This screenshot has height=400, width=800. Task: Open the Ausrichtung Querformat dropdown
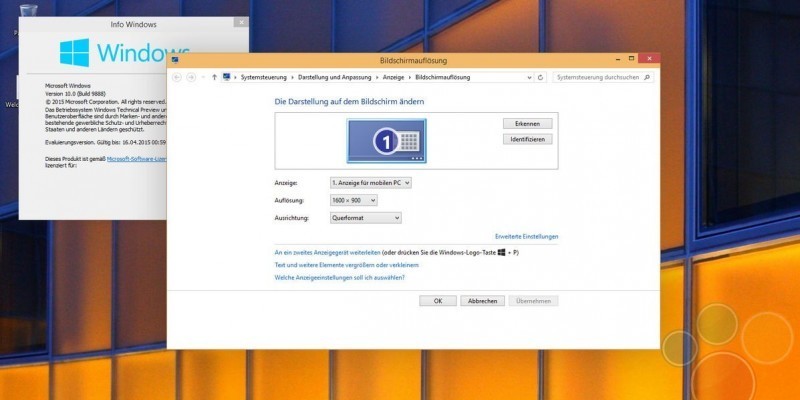point(366,218)
